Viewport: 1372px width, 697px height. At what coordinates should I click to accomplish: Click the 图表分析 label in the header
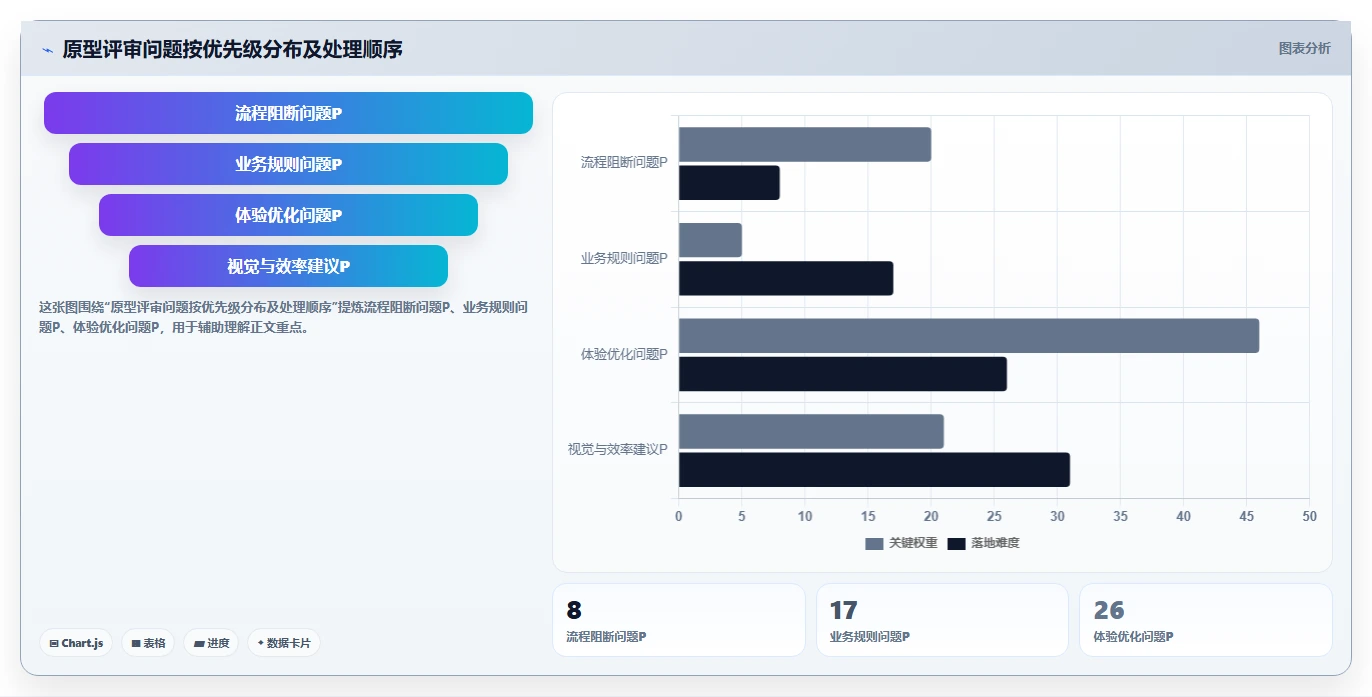tap(1304, 48)
